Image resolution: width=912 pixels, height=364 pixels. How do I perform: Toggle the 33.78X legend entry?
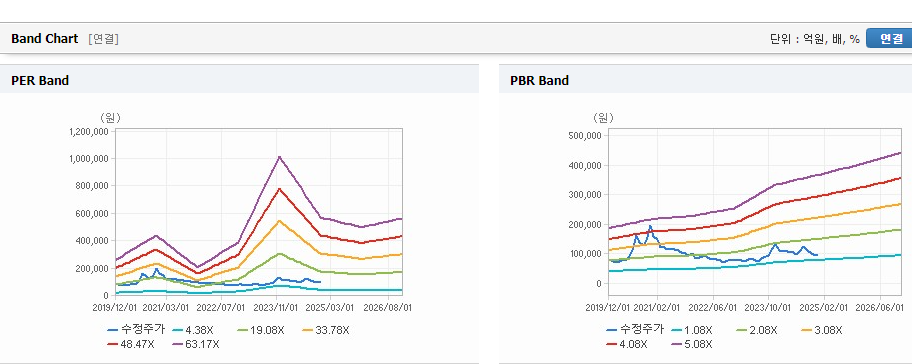pyautogui.click(x=325, y=330)
